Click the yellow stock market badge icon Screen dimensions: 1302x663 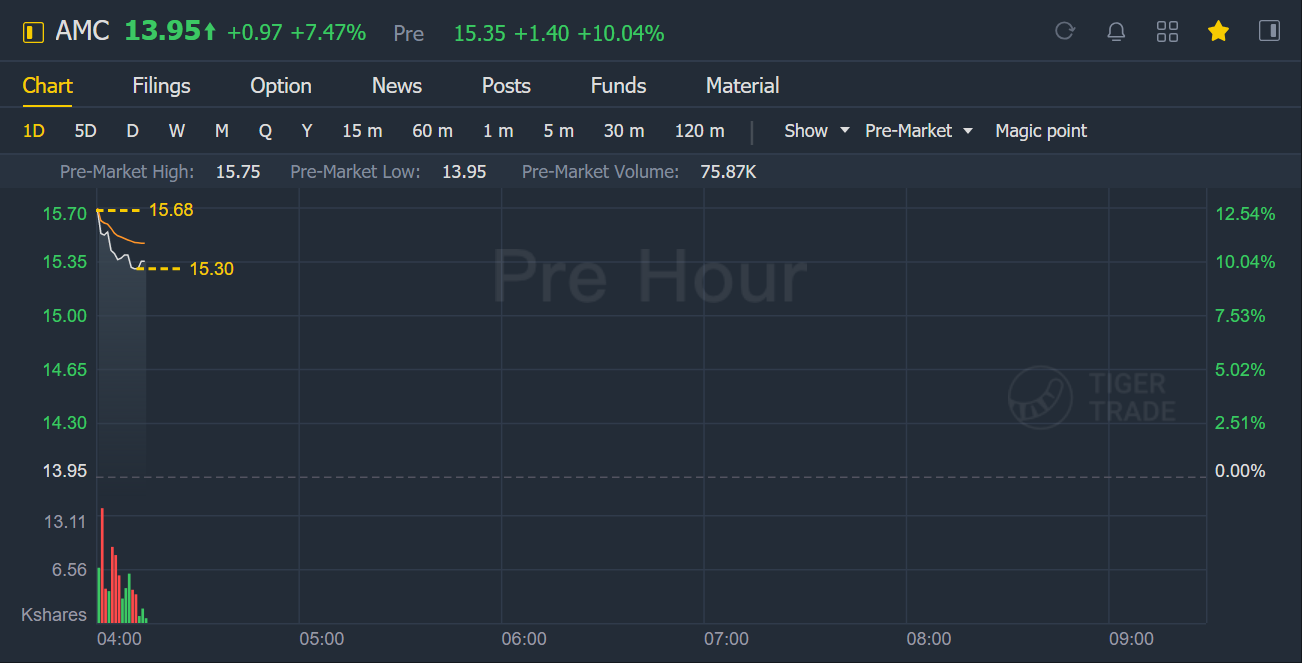(x=33, y=32)
